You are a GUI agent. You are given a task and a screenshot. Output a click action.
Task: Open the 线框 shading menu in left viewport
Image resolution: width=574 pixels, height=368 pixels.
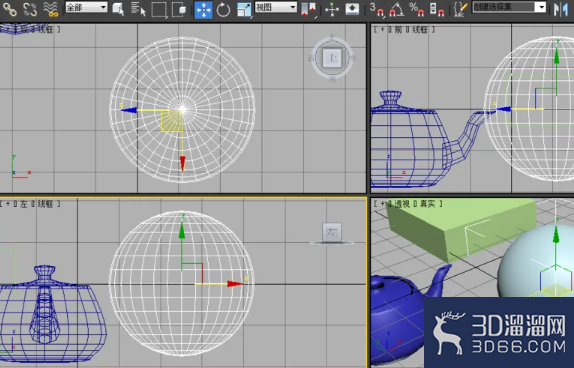tap(46, 204)
